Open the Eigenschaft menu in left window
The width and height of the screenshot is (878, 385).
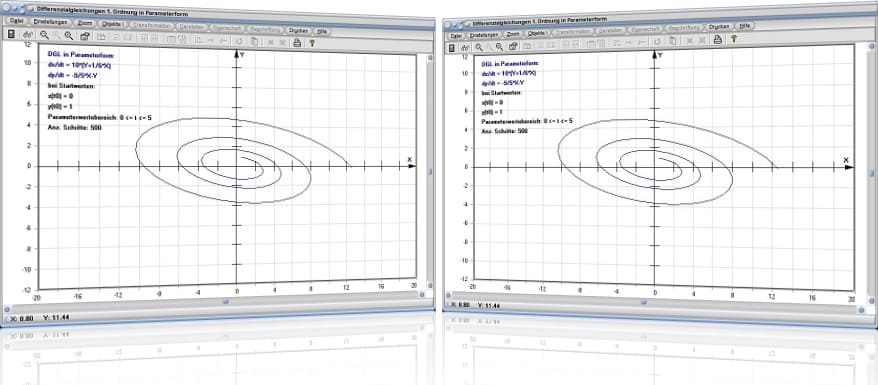[227, 28]
